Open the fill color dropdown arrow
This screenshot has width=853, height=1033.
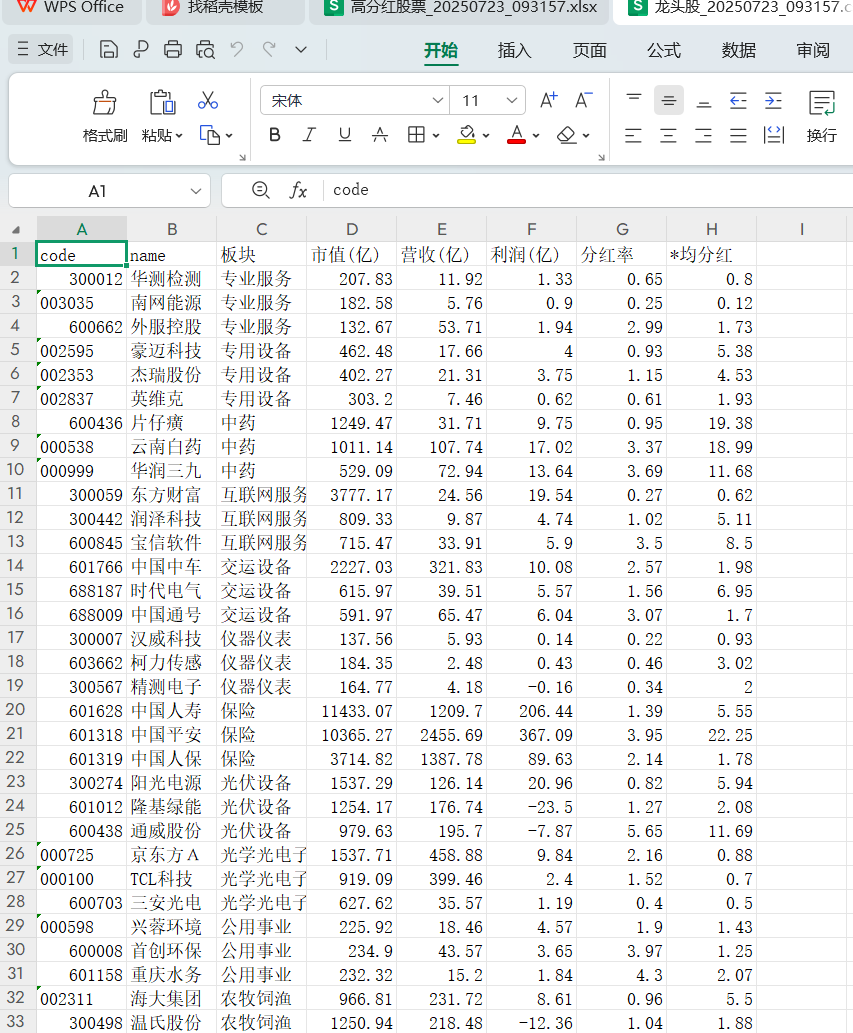click(486, 136)
